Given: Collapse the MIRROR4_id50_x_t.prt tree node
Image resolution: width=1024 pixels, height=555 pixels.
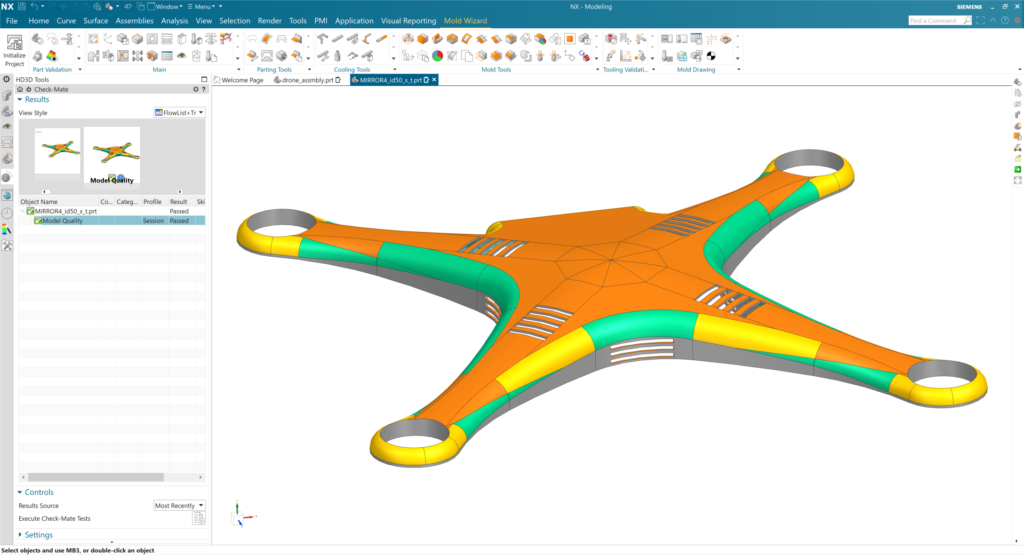Looking at the screenshot, I should 23,212.
